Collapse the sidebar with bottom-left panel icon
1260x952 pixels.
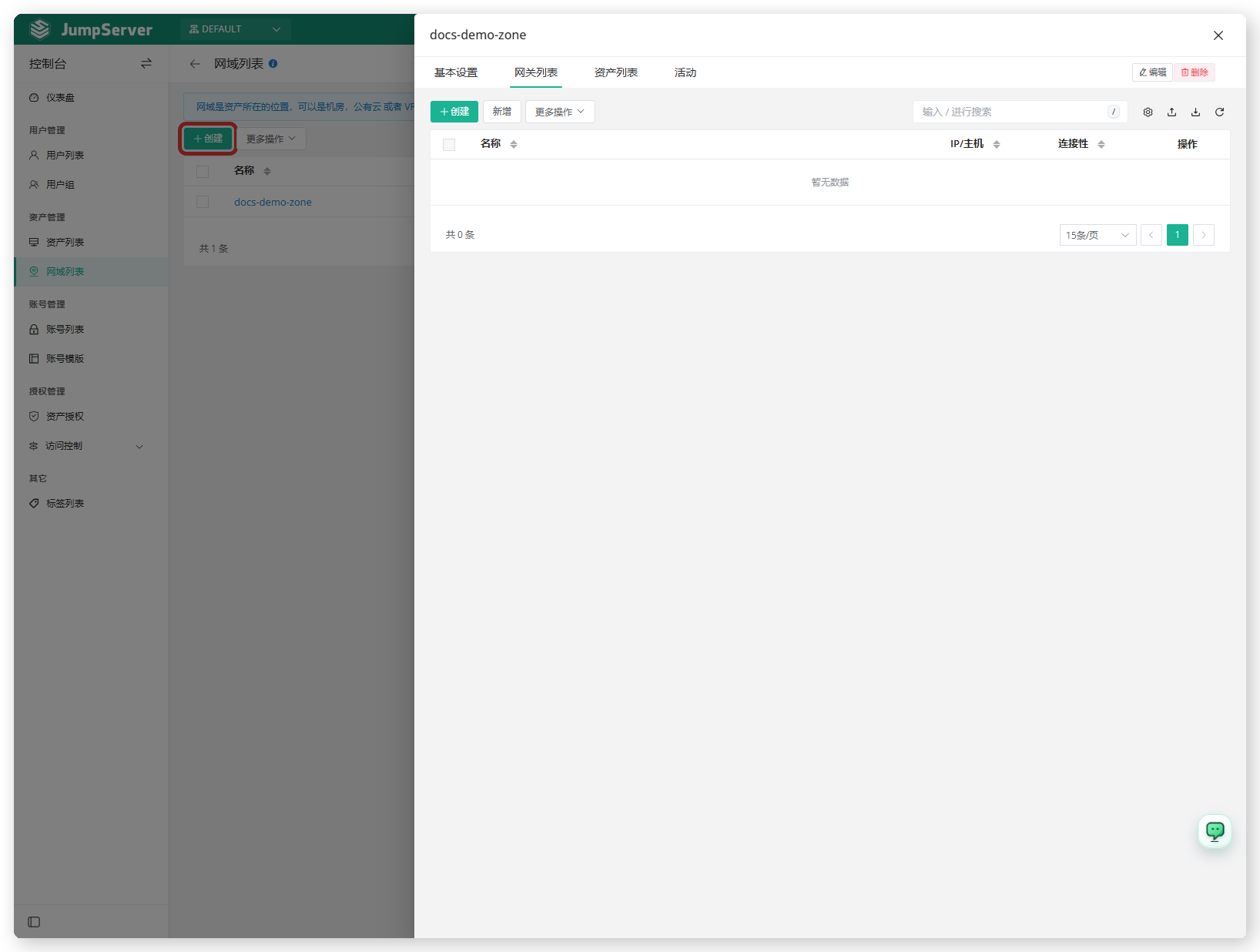coord(34,922)
